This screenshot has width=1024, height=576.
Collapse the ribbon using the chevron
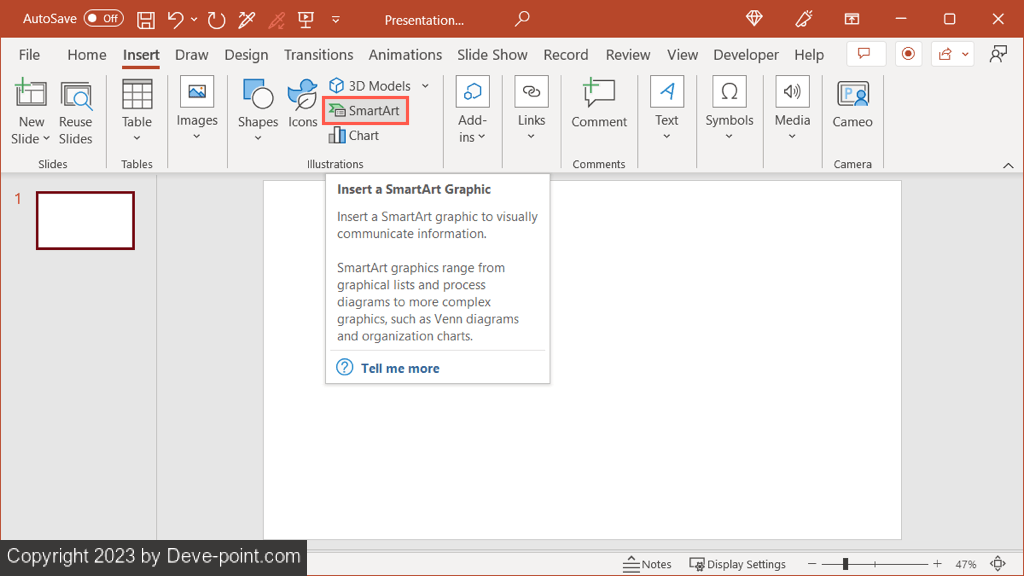pyautogui.click(x=1005, y=164)
